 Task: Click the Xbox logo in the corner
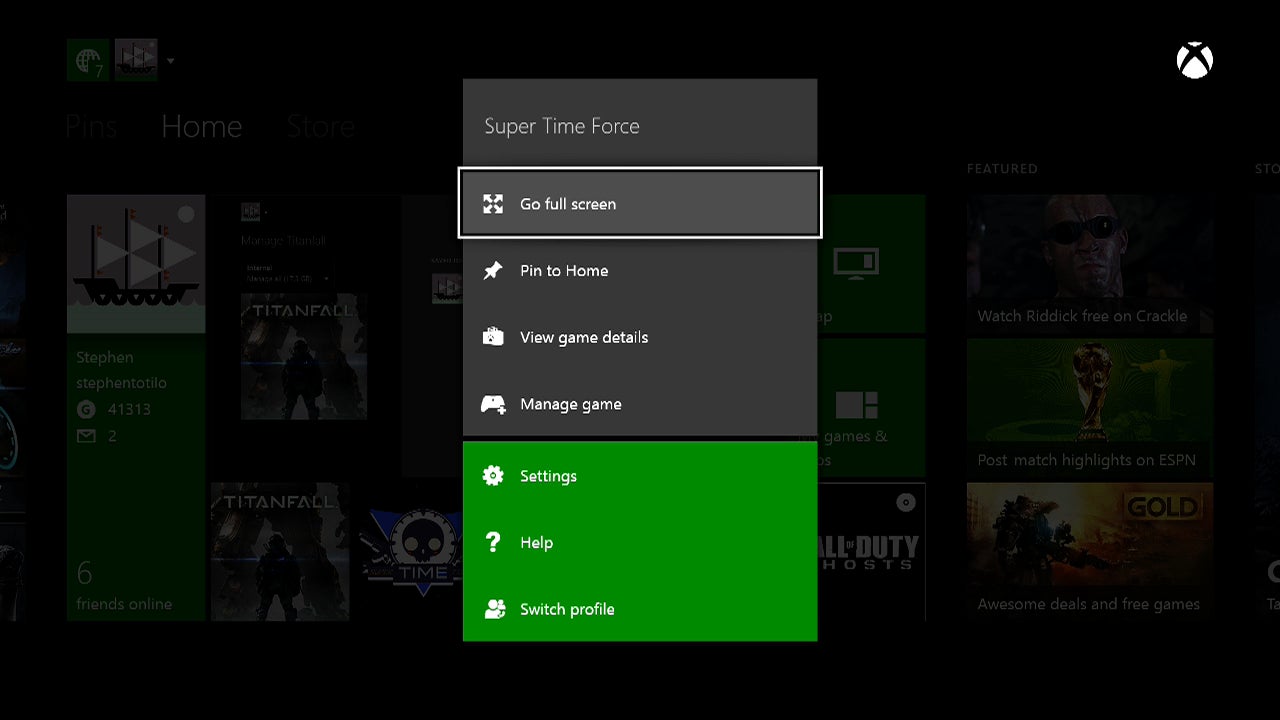[1194, 62]
